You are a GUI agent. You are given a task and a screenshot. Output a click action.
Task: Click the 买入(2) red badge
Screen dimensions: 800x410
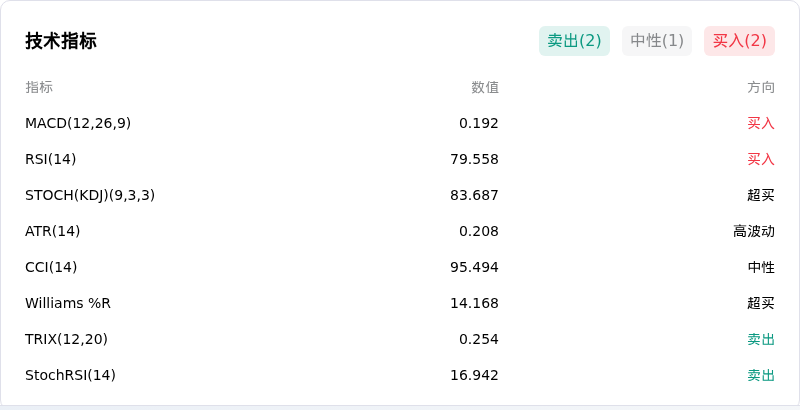click(740, 41)
